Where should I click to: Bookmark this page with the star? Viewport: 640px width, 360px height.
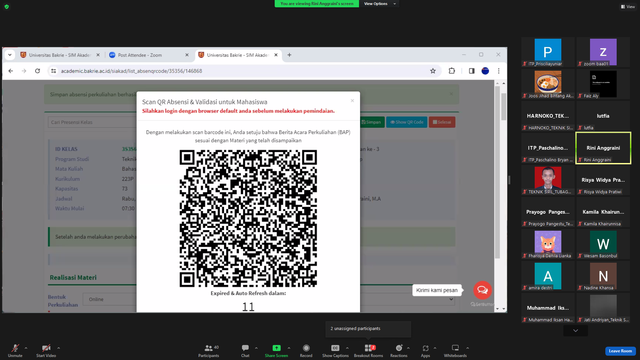433,71
